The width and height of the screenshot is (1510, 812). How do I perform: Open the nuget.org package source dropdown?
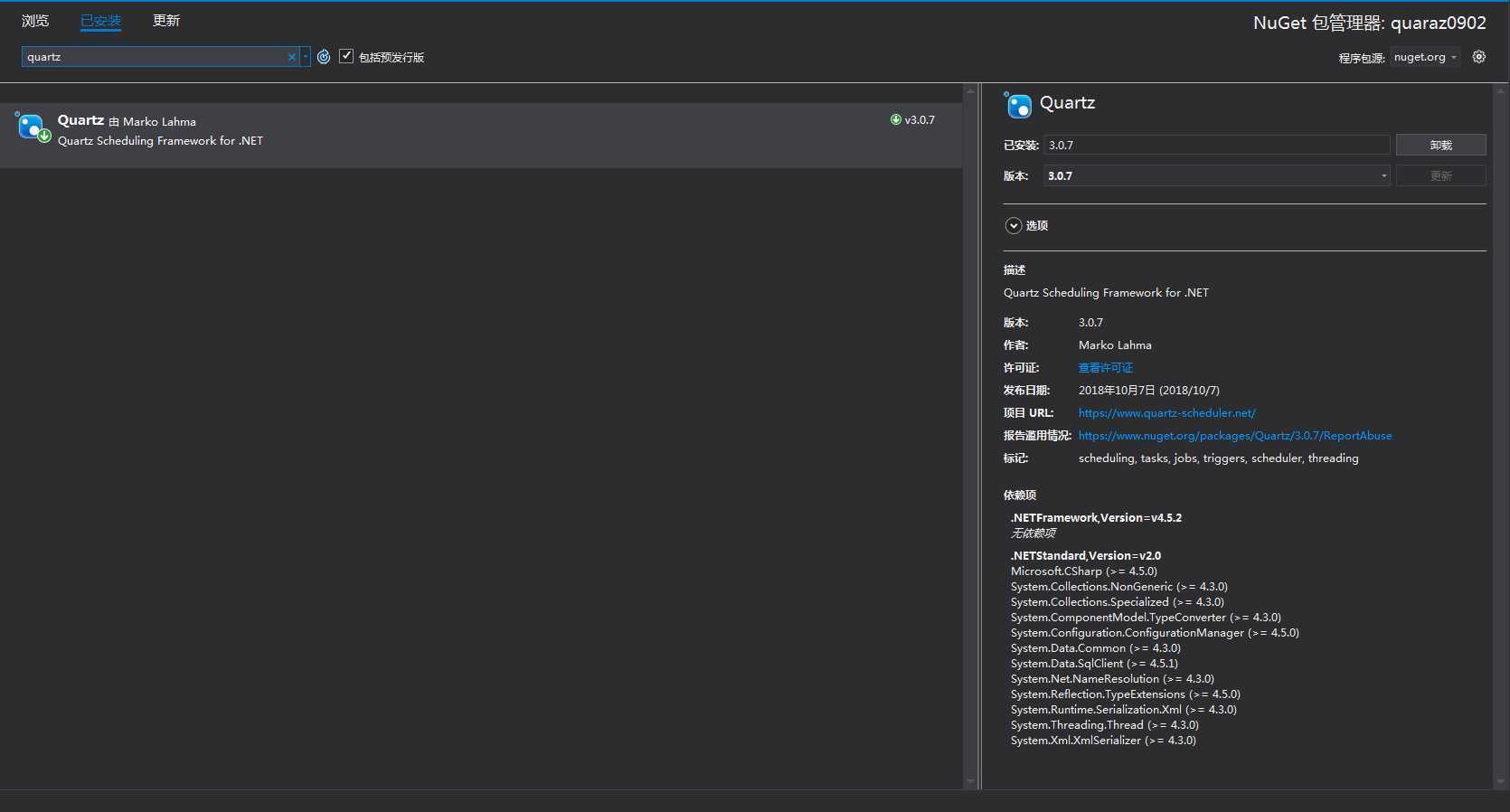point(1425,57)
